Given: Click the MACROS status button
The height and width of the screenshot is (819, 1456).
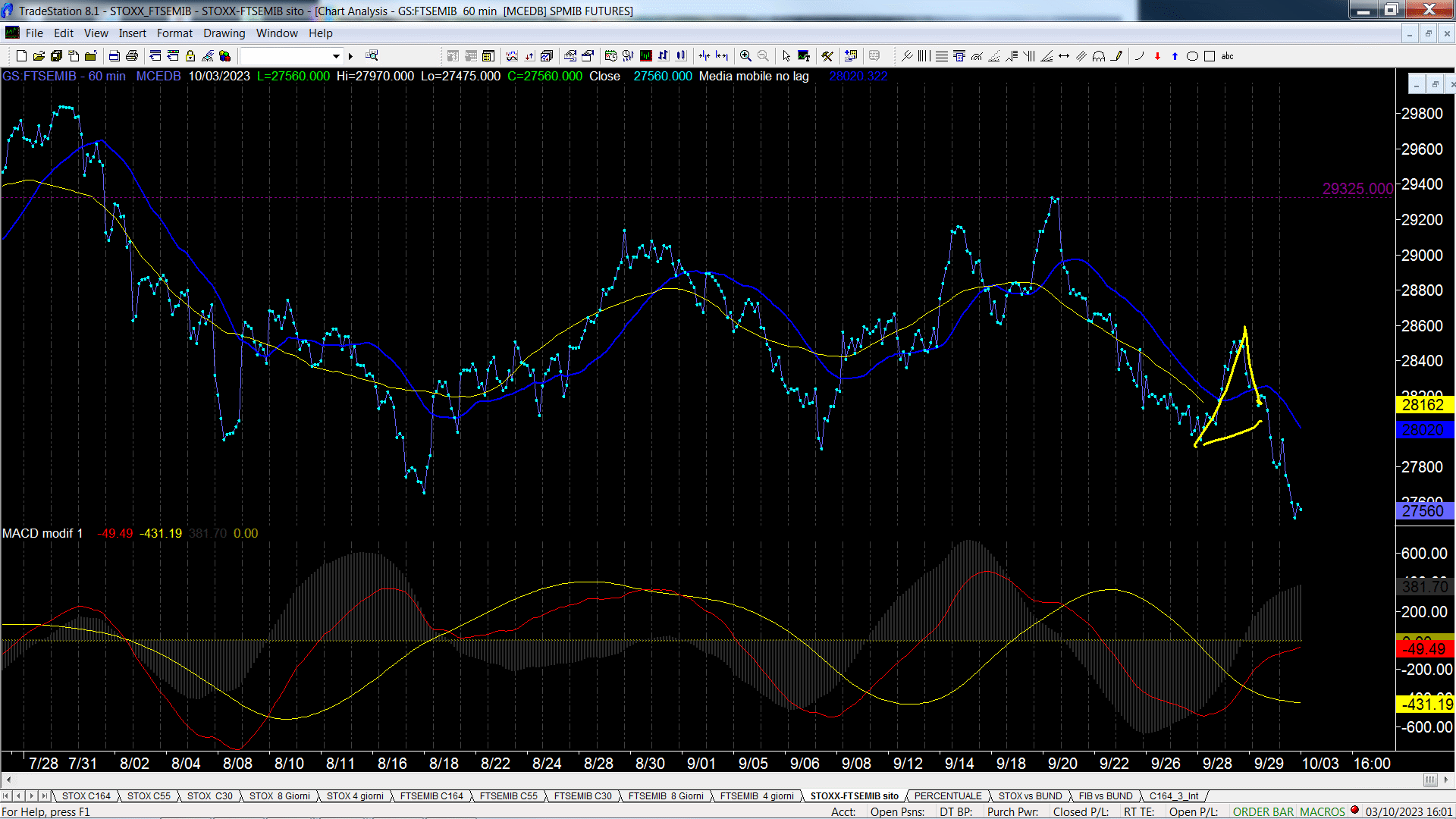Looking at the screenshot, I should tap(1323, 811).
